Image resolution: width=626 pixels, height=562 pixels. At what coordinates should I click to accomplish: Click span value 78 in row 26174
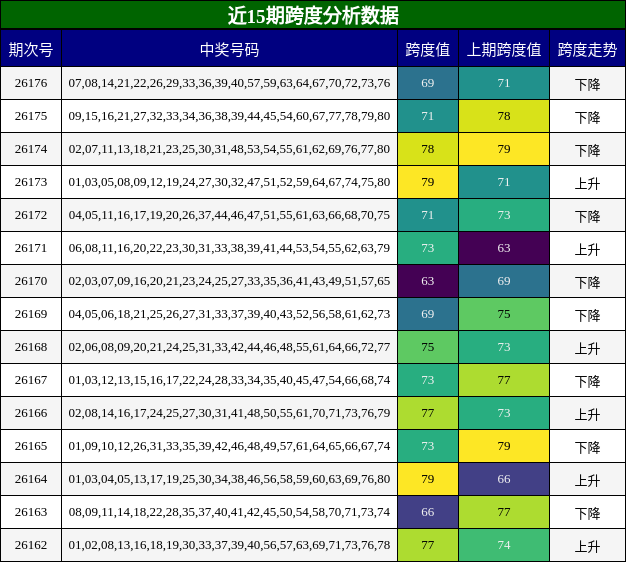click(428, 149)
